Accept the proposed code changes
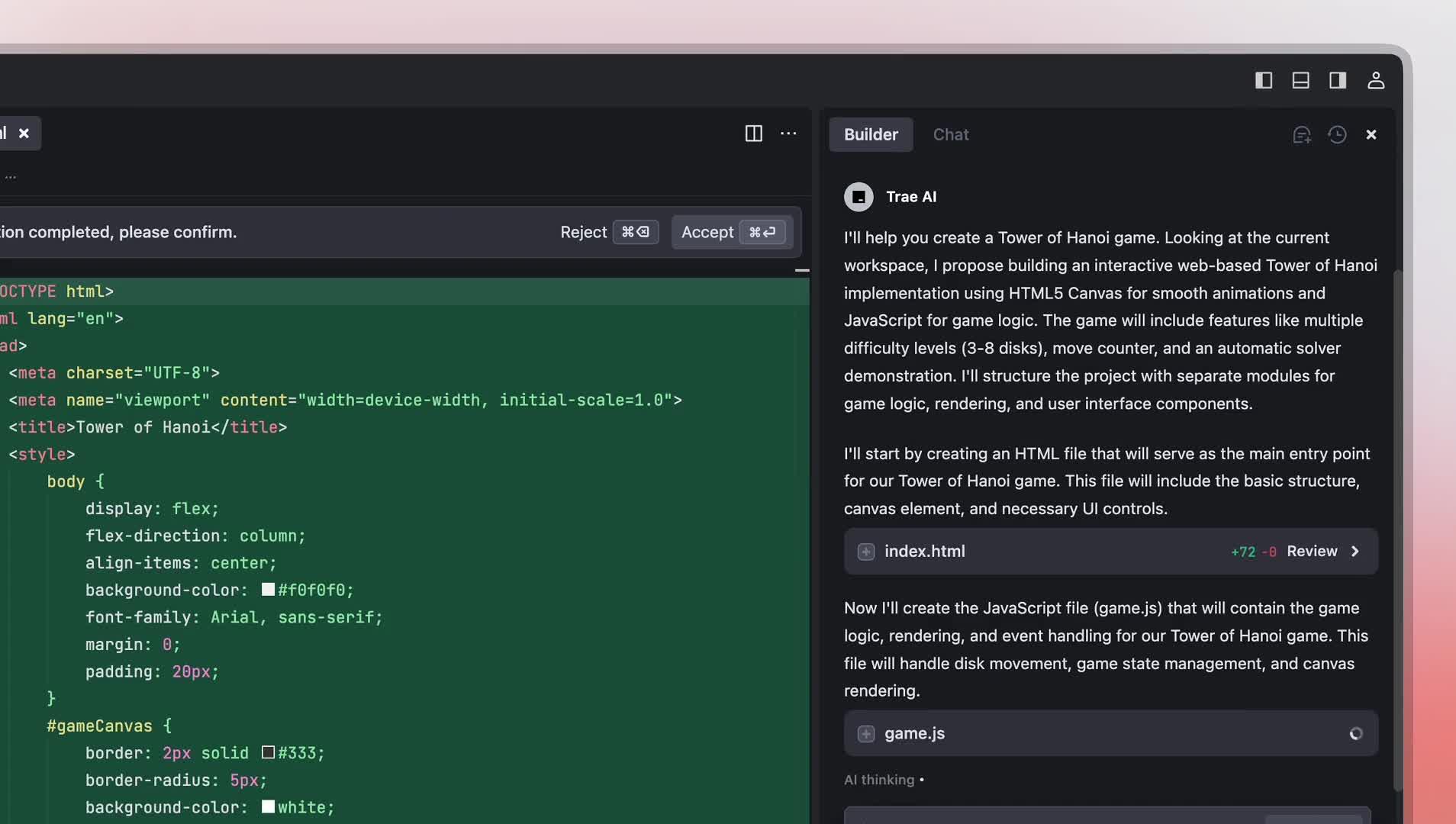The width and height of the screenshot is (1456, 824). click(x=732, y=232)
